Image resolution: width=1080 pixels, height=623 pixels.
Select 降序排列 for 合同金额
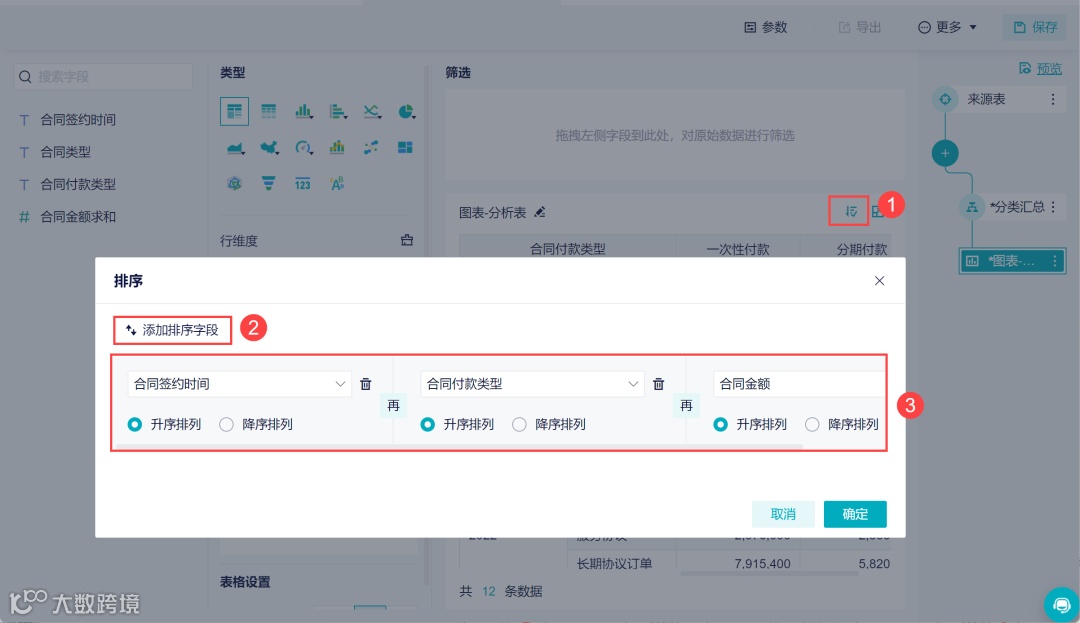811,424
